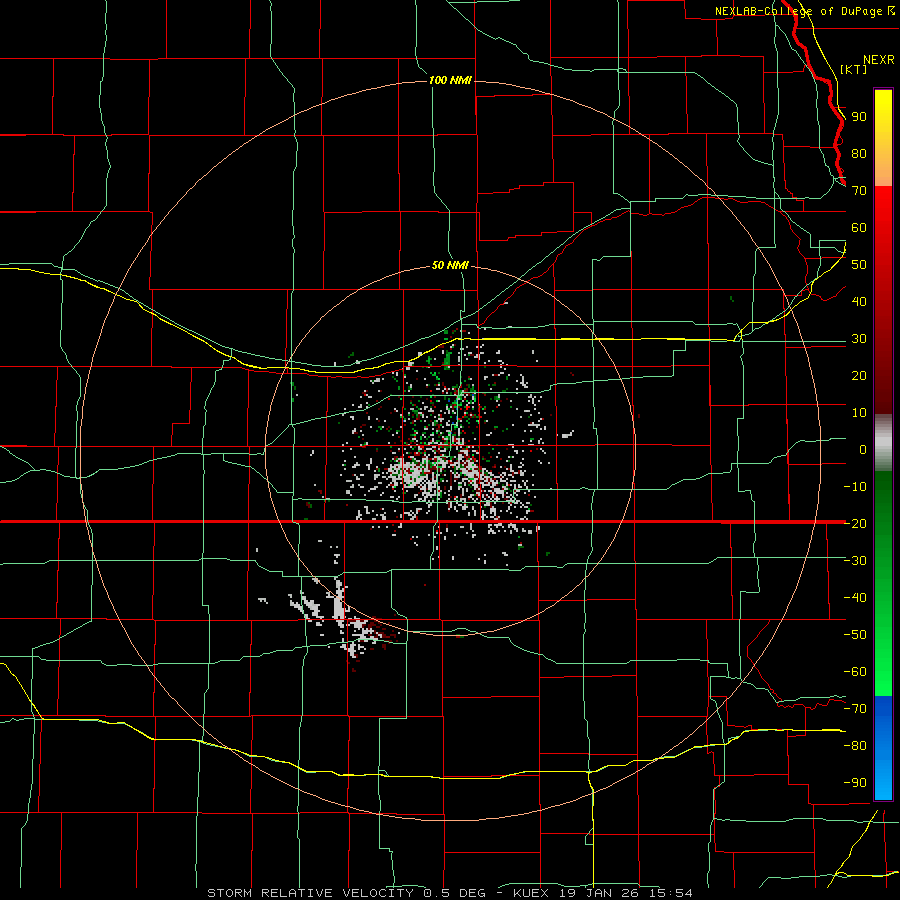Image resolution: width=900 pixels, height=900 pixels.
Task: Select the -70 knot scale label
Action: point(855,709)
